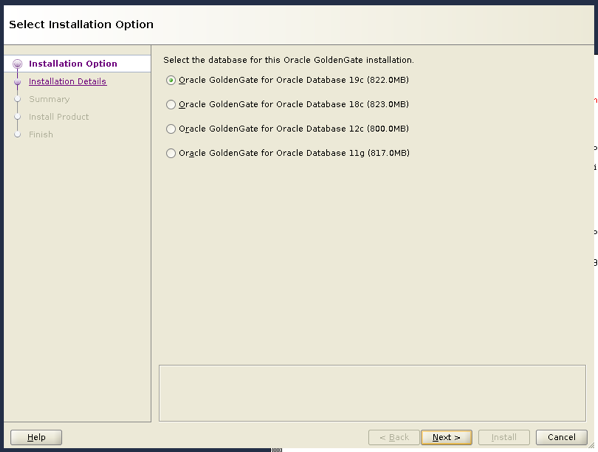Open the Installation Details step link
Screen dimensions: 598x452
click(x=68, y=81)
